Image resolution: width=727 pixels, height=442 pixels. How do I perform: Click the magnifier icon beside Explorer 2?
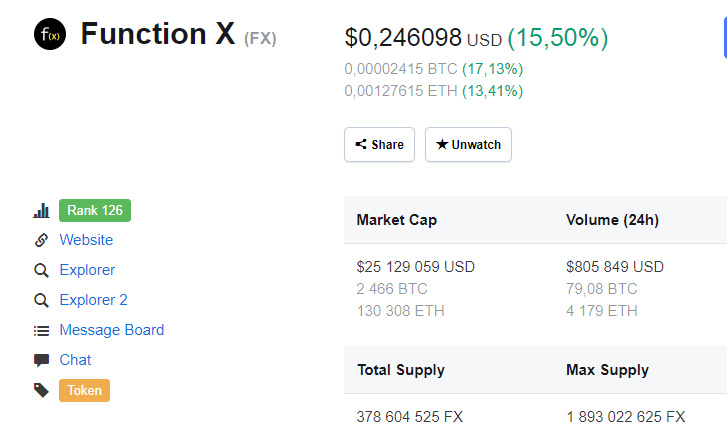click(x=41, y=300)
